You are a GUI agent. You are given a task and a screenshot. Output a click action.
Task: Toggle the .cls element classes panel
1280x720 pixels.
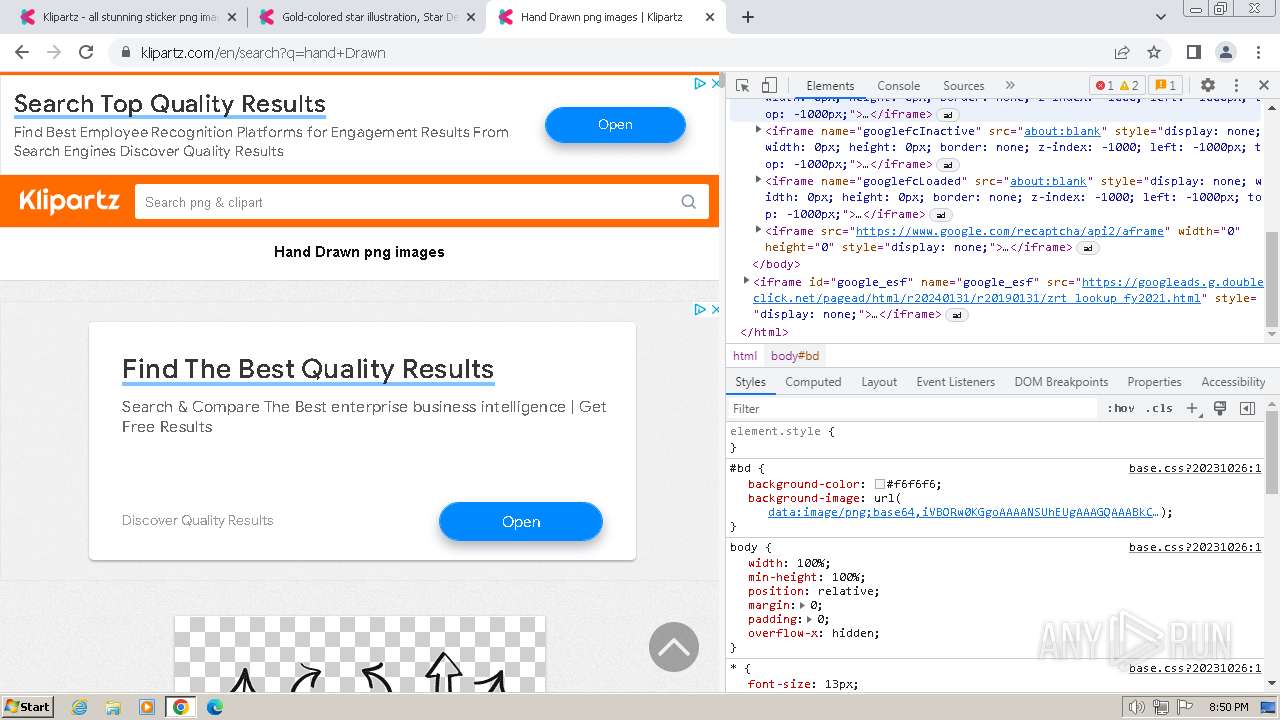[x=1160, y=408]
